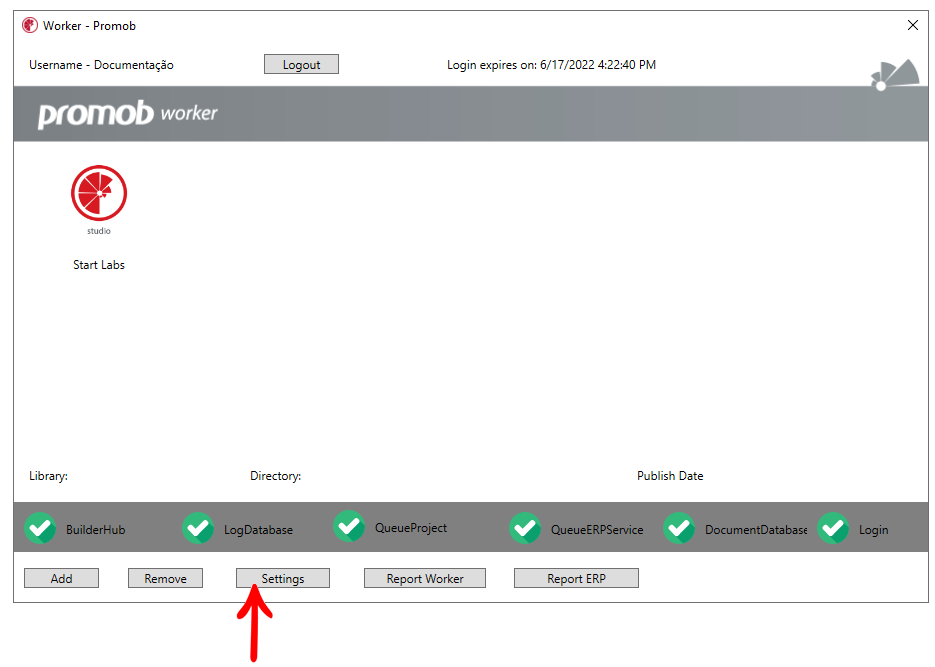Click the 'Worker - Promob' window title

(x=89, y=26)
